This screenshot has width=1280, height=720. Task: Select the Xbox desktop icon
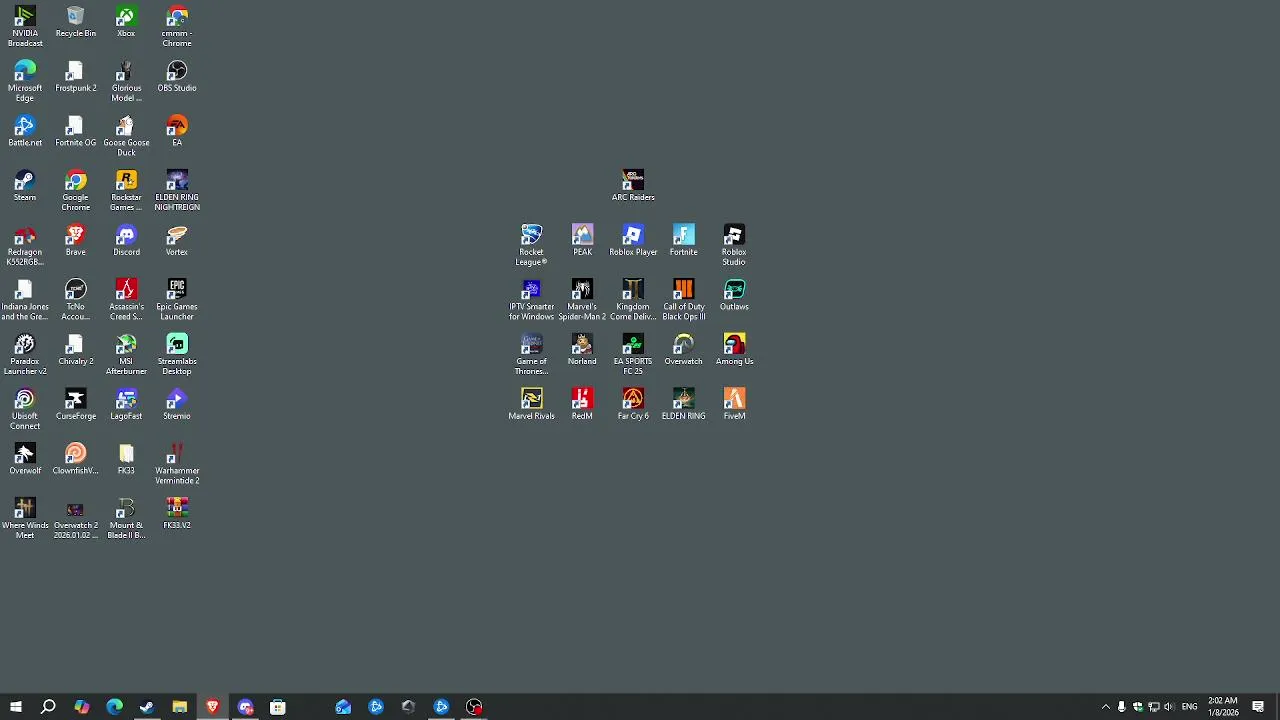[x=126, y=22]
